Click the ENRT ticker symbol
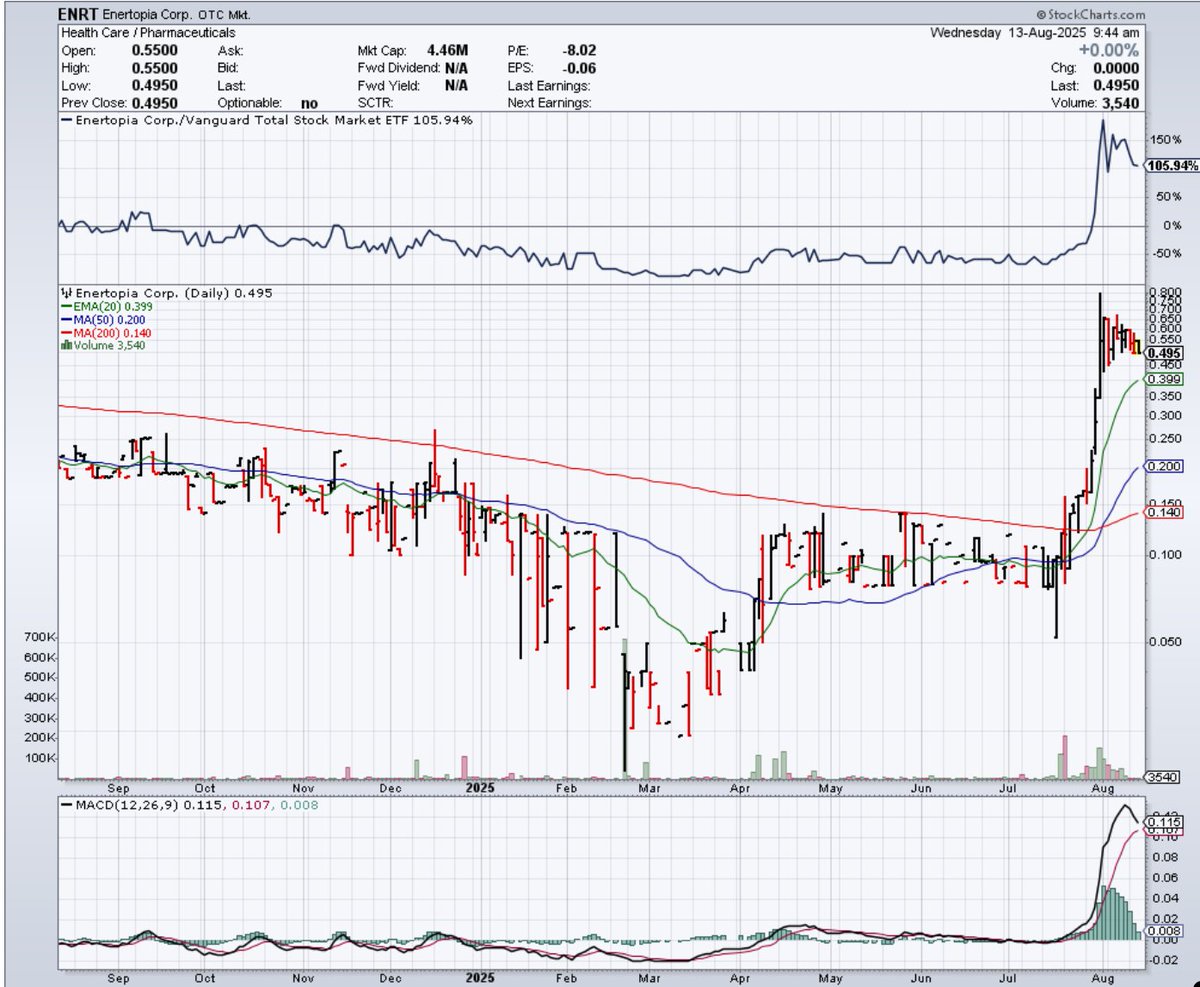The height and width of the screenshot is (987, 1200). pyautogui.click(x=77, y=16)
